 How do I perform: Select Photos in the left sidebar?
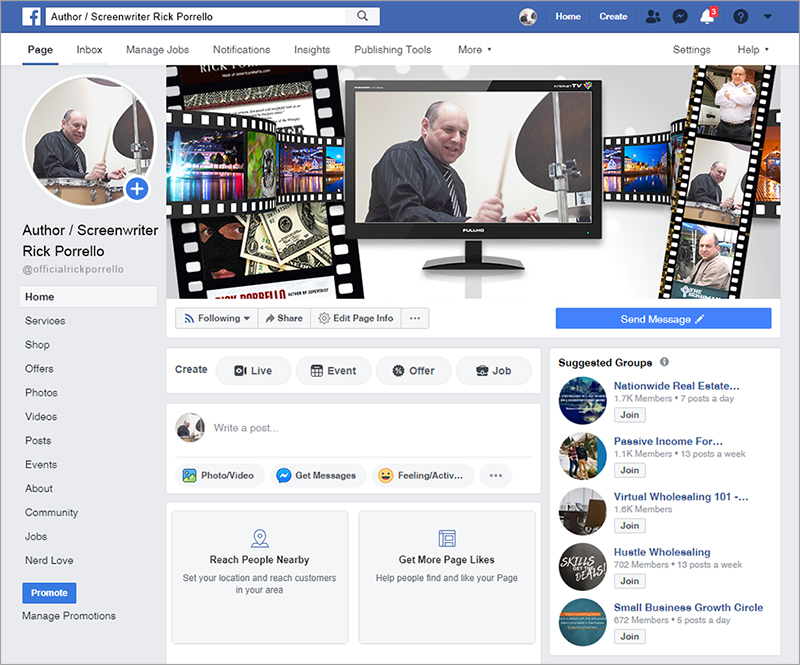(x=41, y=393)
